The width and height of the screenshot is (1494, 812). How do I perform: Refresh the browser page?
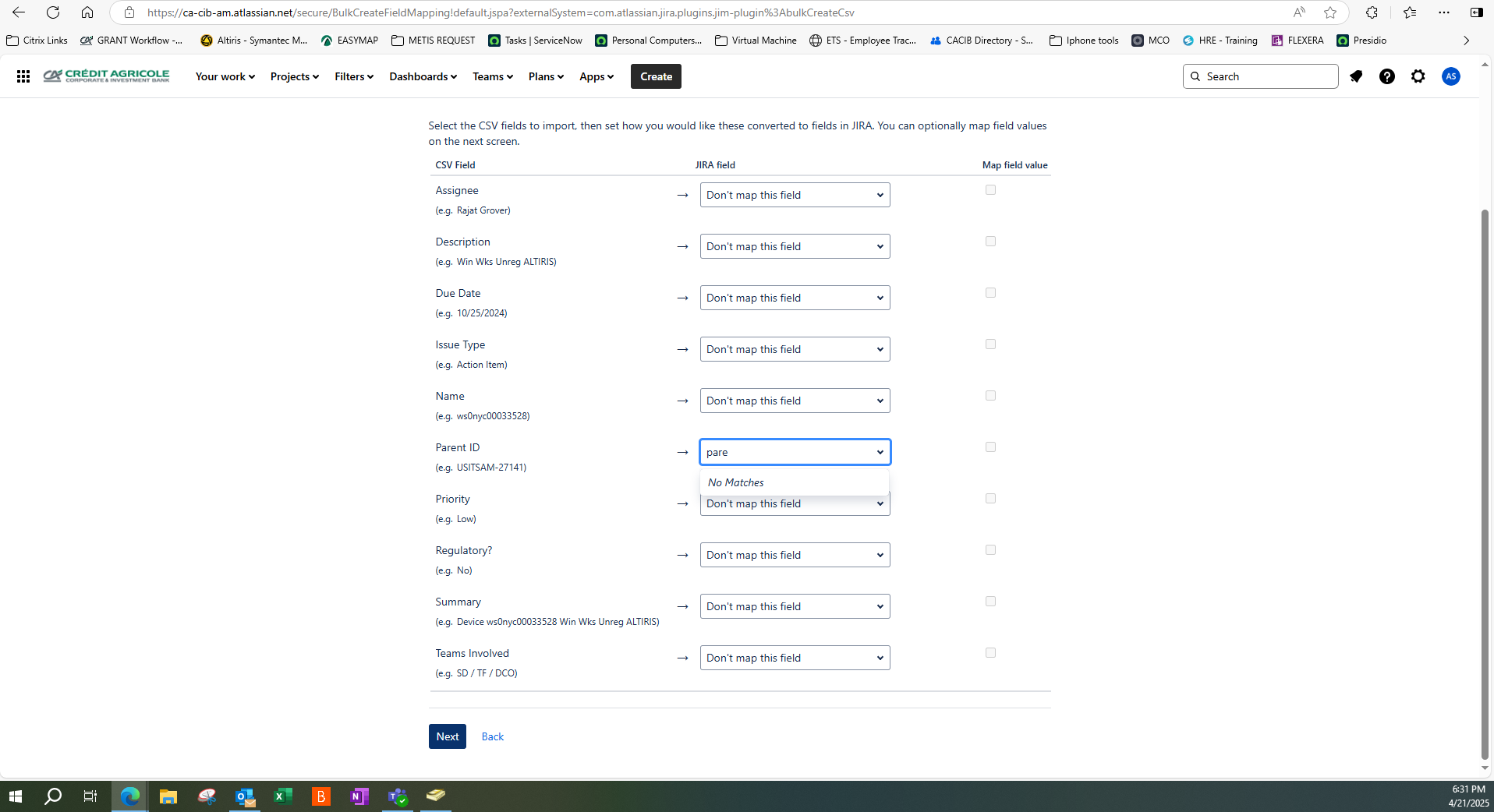pos(53,12)
